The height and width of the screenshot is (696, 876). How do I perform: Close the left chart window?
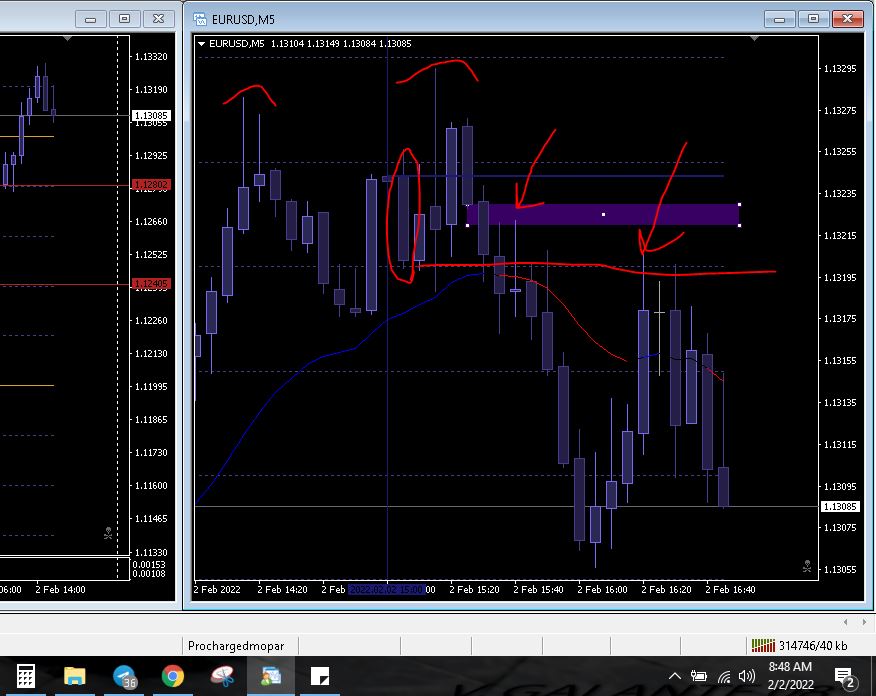point(159,19)
